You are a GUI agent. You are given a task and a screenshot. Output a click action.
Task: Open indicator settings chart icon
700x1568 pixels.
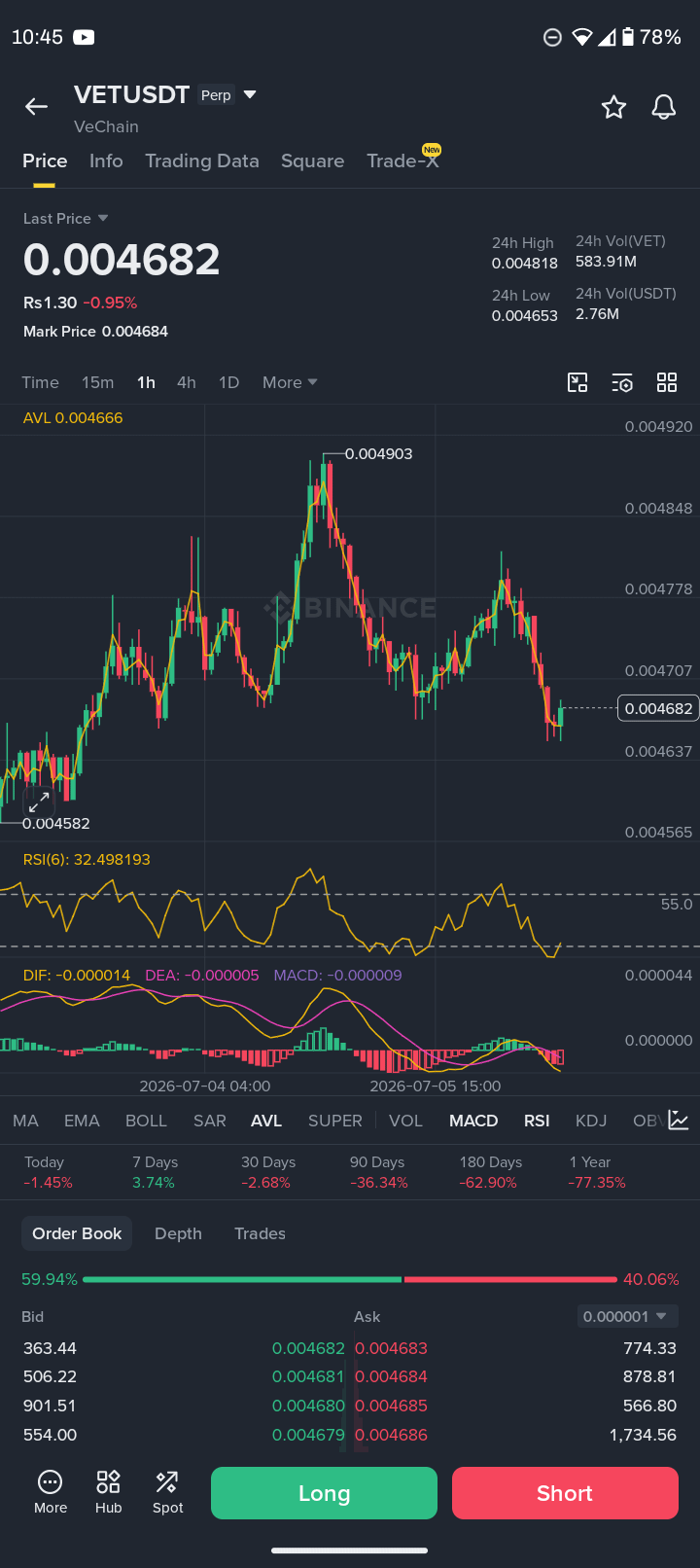point(679,1121)
